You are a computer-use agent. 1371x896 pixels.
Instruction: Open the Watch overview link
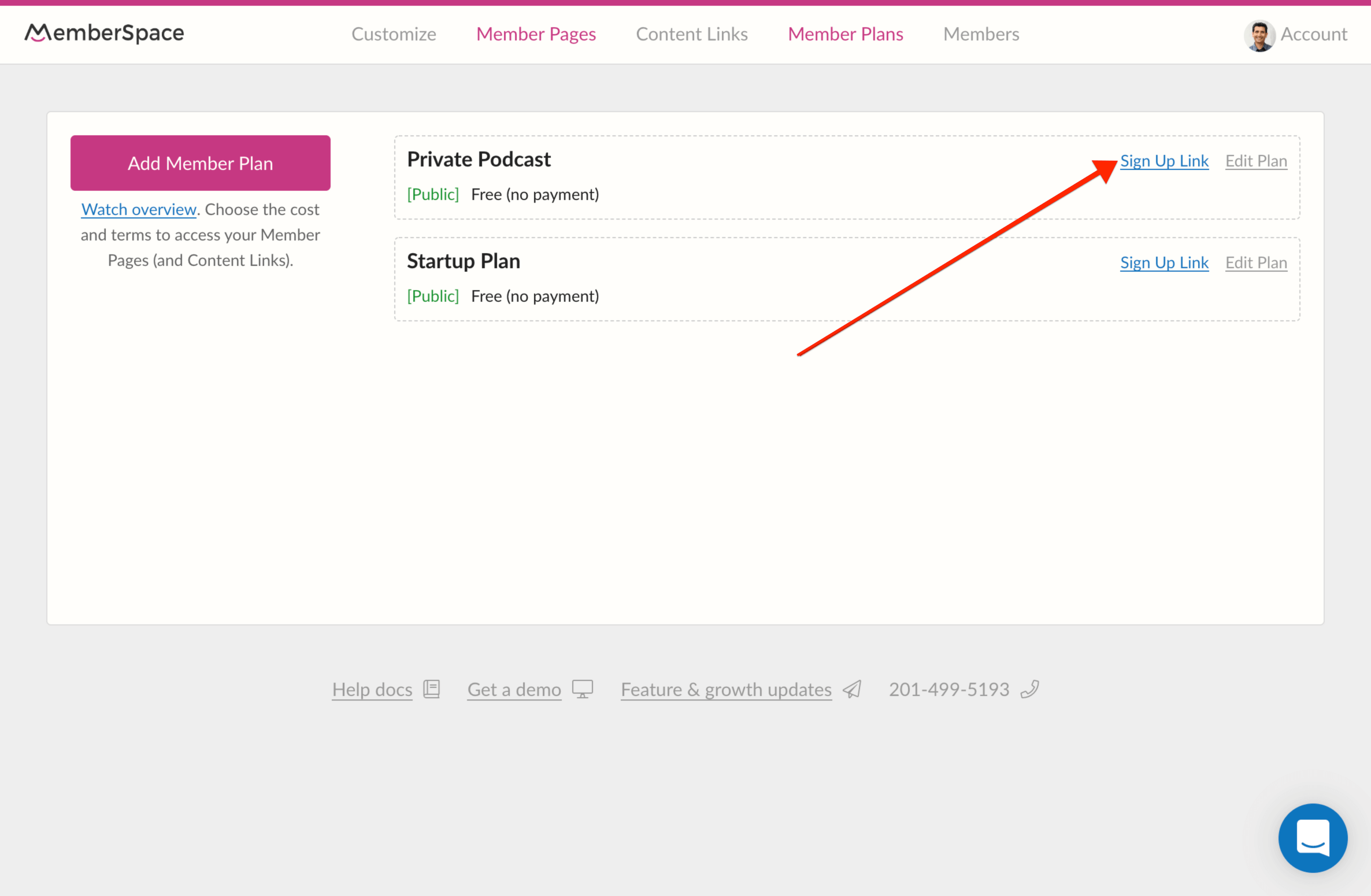point(139,209)
